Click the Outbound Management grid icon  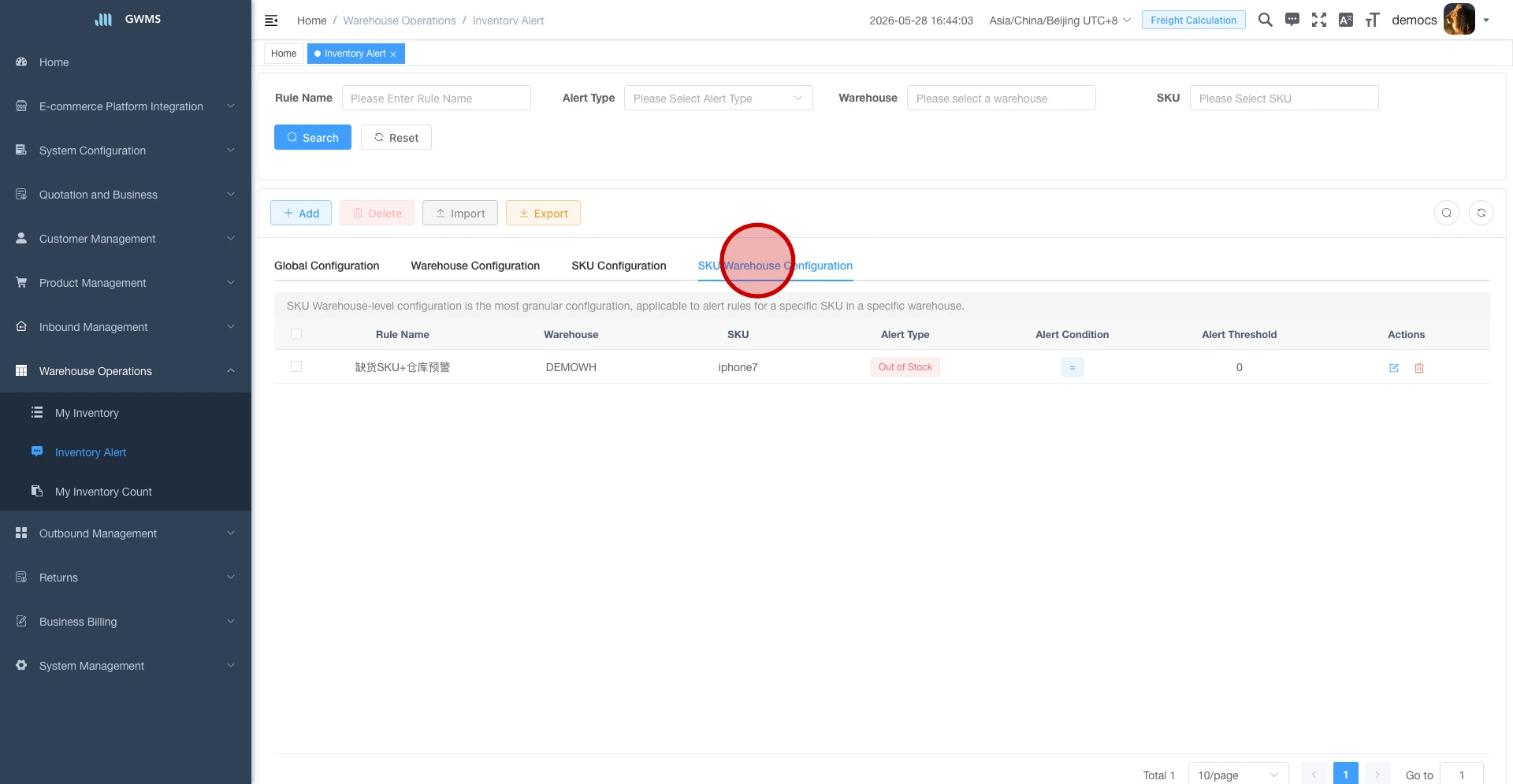(x=21, y=533)
